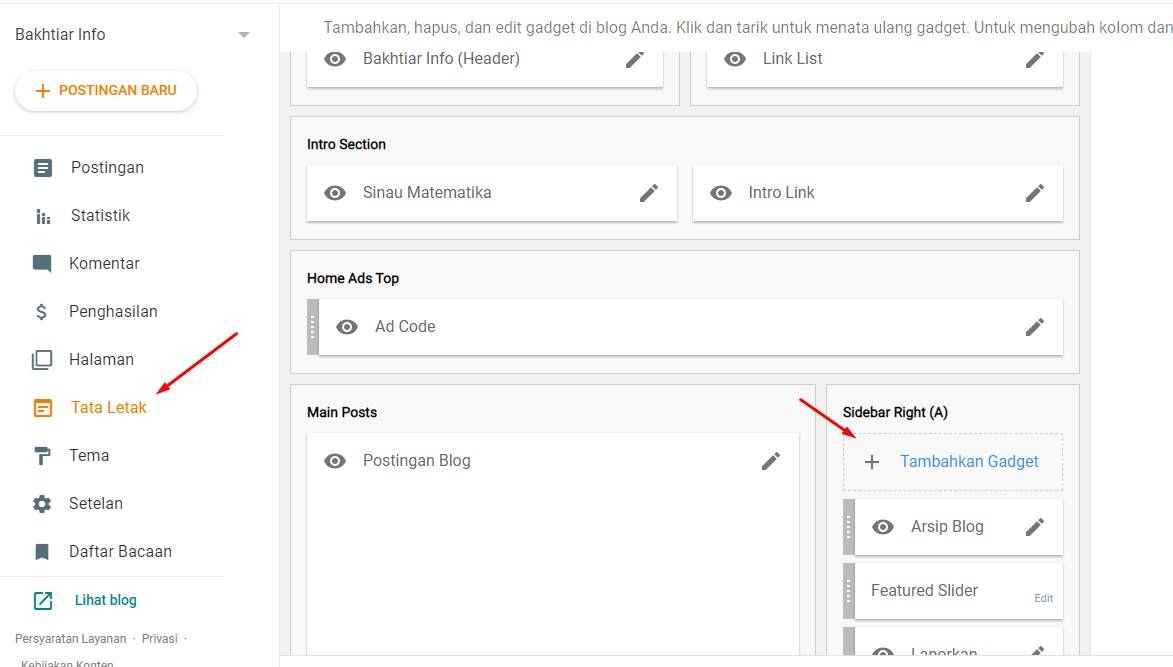Go to Statistik in sidebar

[x=100, y=216]
